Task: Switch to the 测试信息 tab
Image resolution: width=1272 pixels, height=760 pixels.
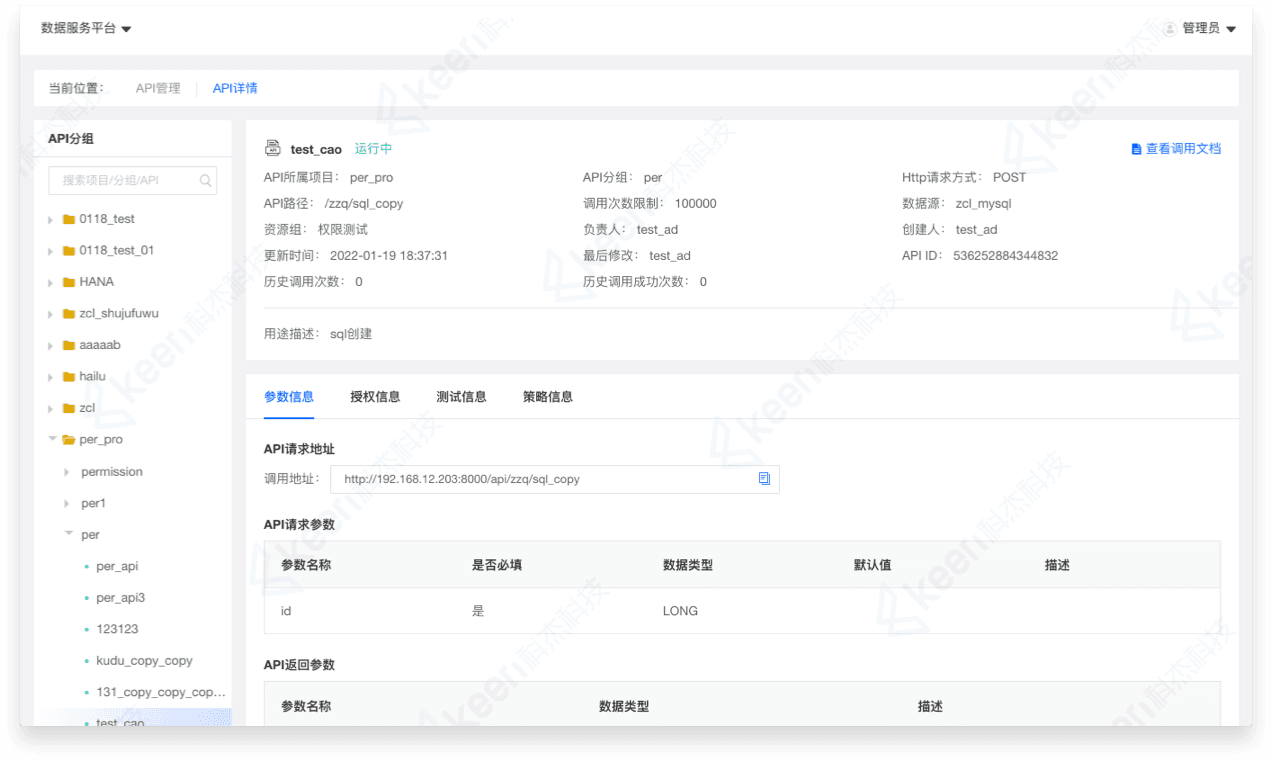Action: tap(461, 397)
